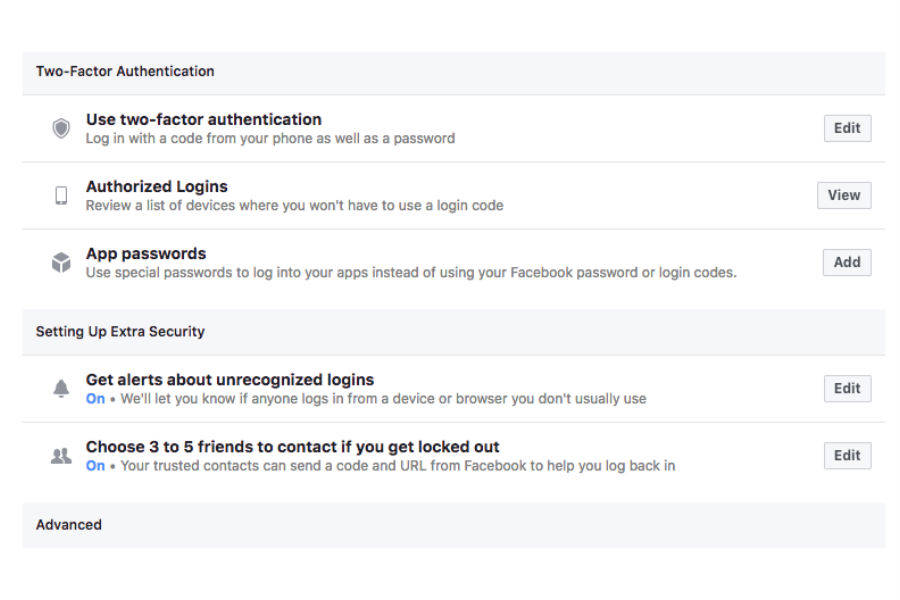Click the phone icon beside Authorized Logins

(61, 195)
